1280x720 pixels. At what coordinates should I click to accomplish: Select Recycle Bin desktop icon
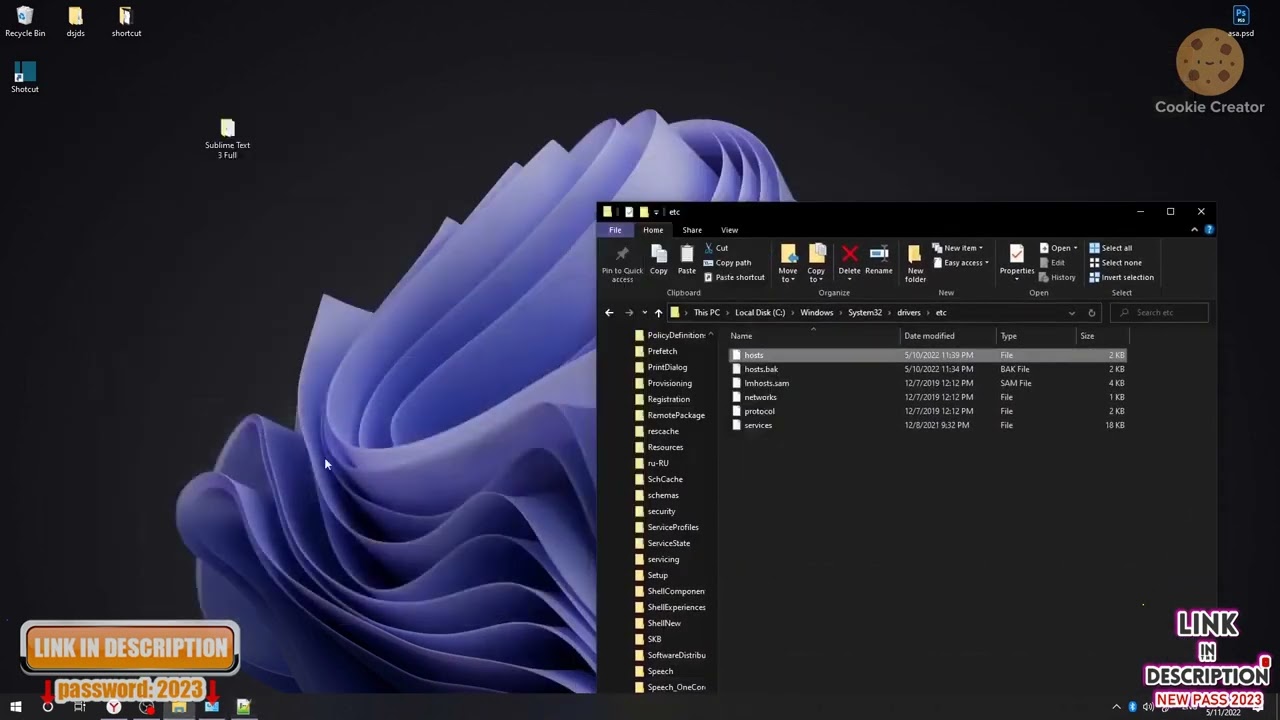25,22
